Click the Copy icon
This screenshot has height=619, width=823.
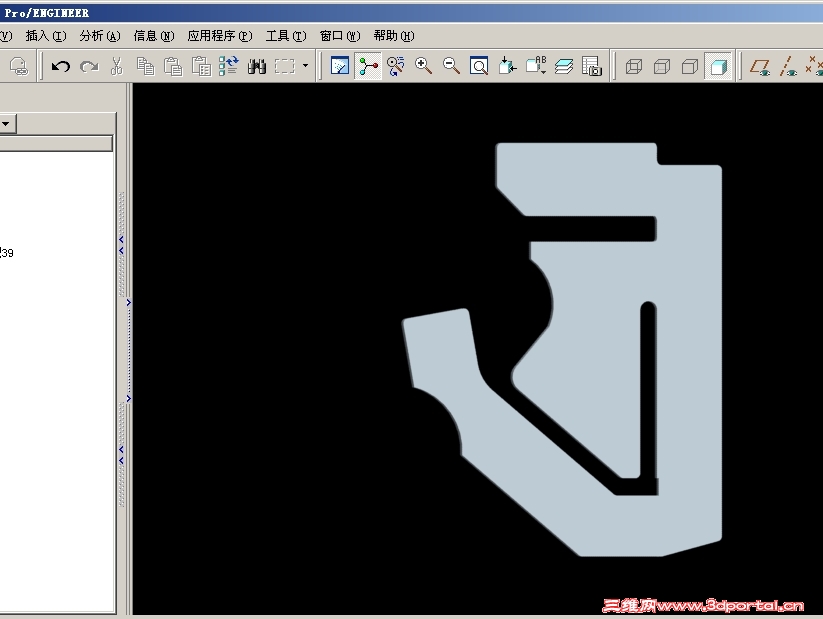pyautogui.click(x=145, y=66)
